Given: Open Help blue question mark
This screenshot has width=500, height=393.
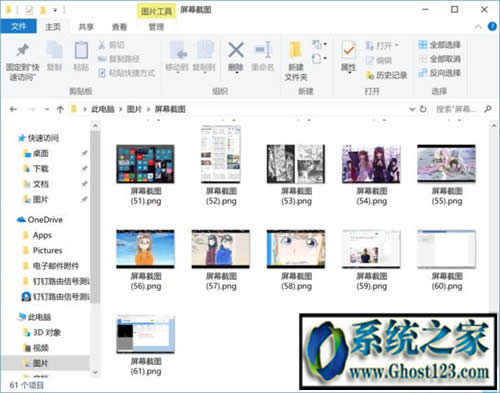Looking at the screenshot, I should click(x=492, y=26).
